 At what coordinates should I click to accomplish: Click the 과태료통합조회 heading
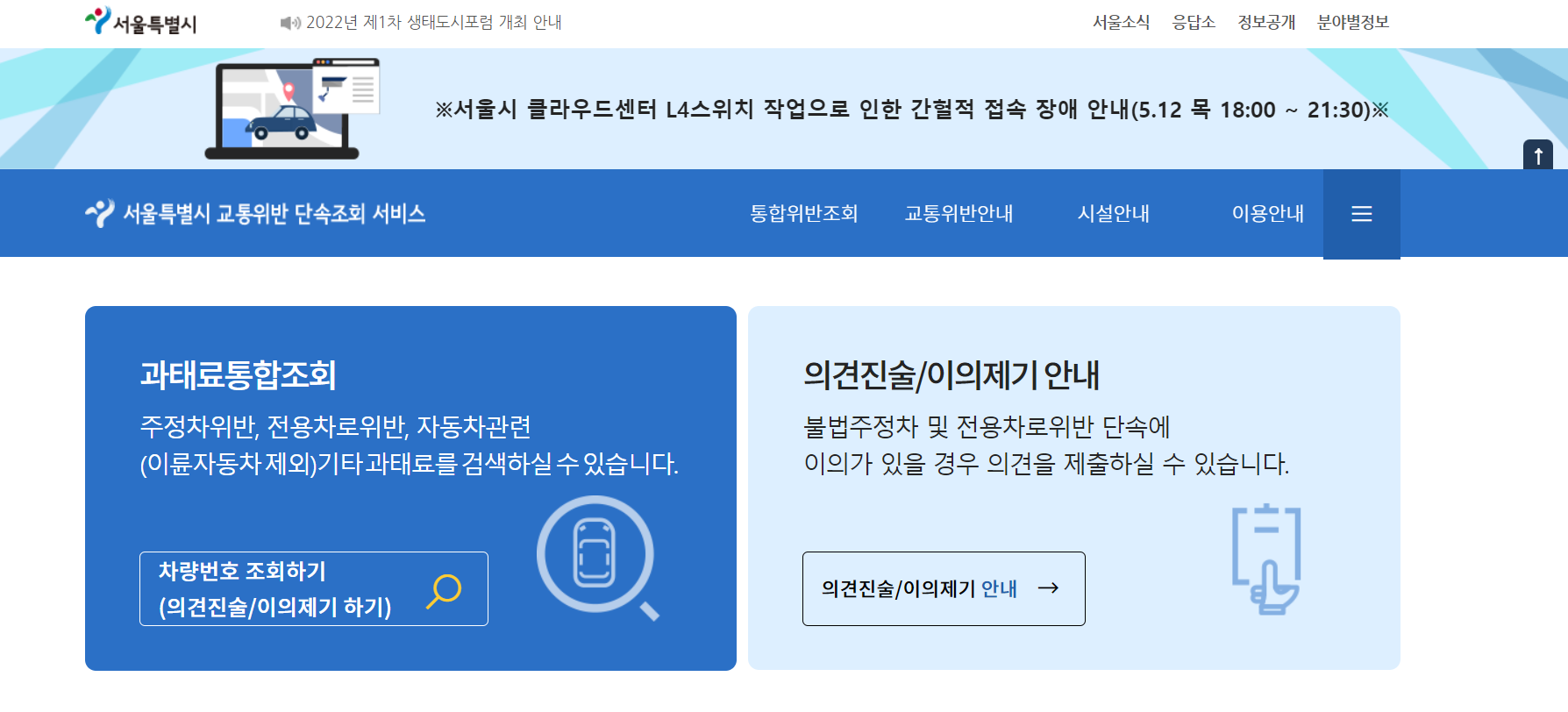[x=239, y=374]
